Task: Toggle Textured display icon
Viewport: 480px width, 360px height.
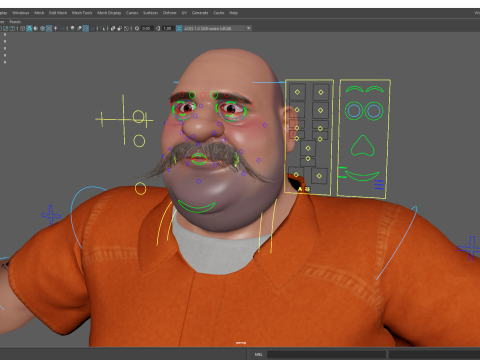Action: 49,28
